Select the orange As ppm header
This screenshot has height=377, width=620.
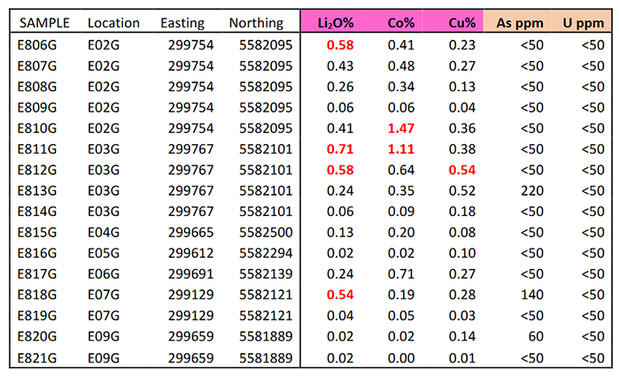517,21
